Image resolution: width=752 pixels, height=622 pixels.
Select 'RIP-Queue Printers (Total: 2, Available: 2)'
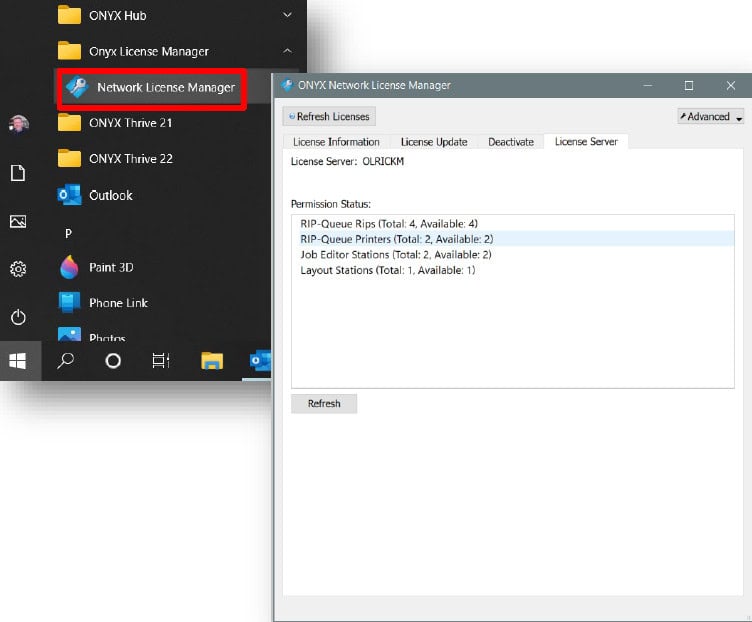pos(512,239)
